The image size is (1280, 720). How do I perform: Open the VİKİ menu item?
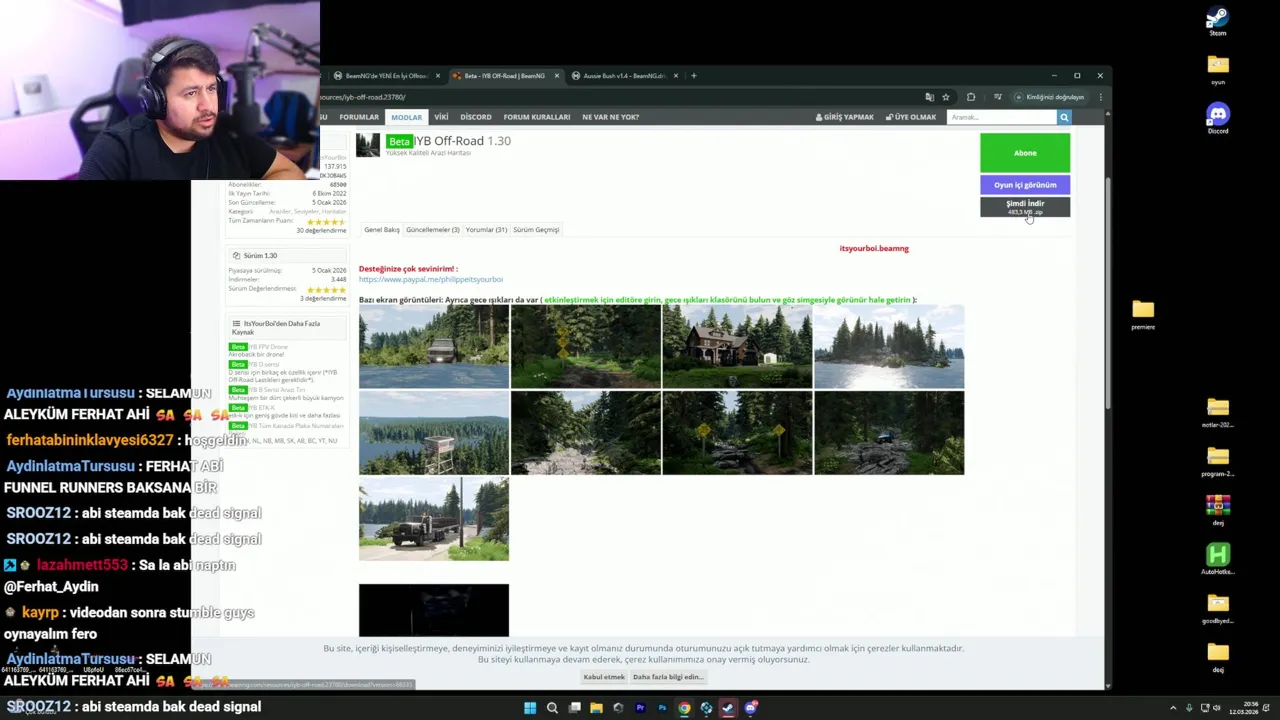point(441,117)
